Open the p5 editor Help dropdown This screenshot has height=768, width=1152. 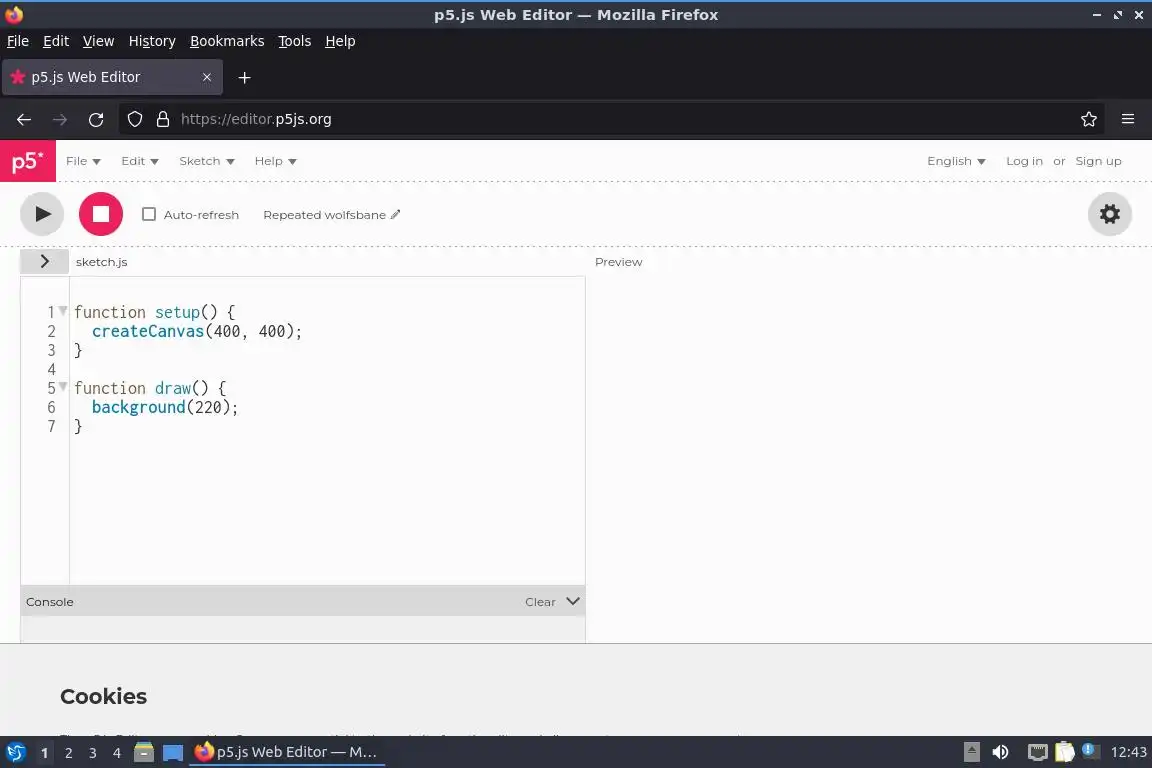point(276,161)
